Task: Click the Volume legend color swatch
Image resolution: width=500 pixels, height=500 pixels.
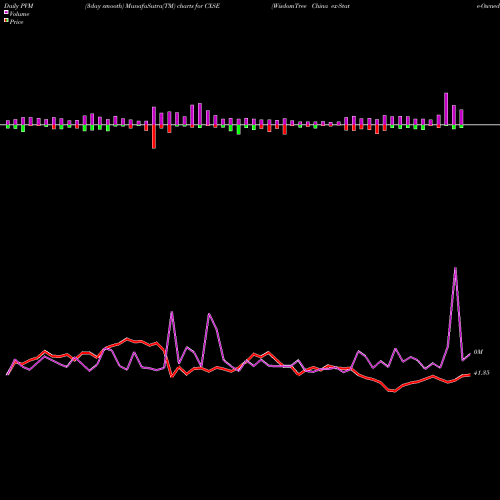Action: coord(6,12)
